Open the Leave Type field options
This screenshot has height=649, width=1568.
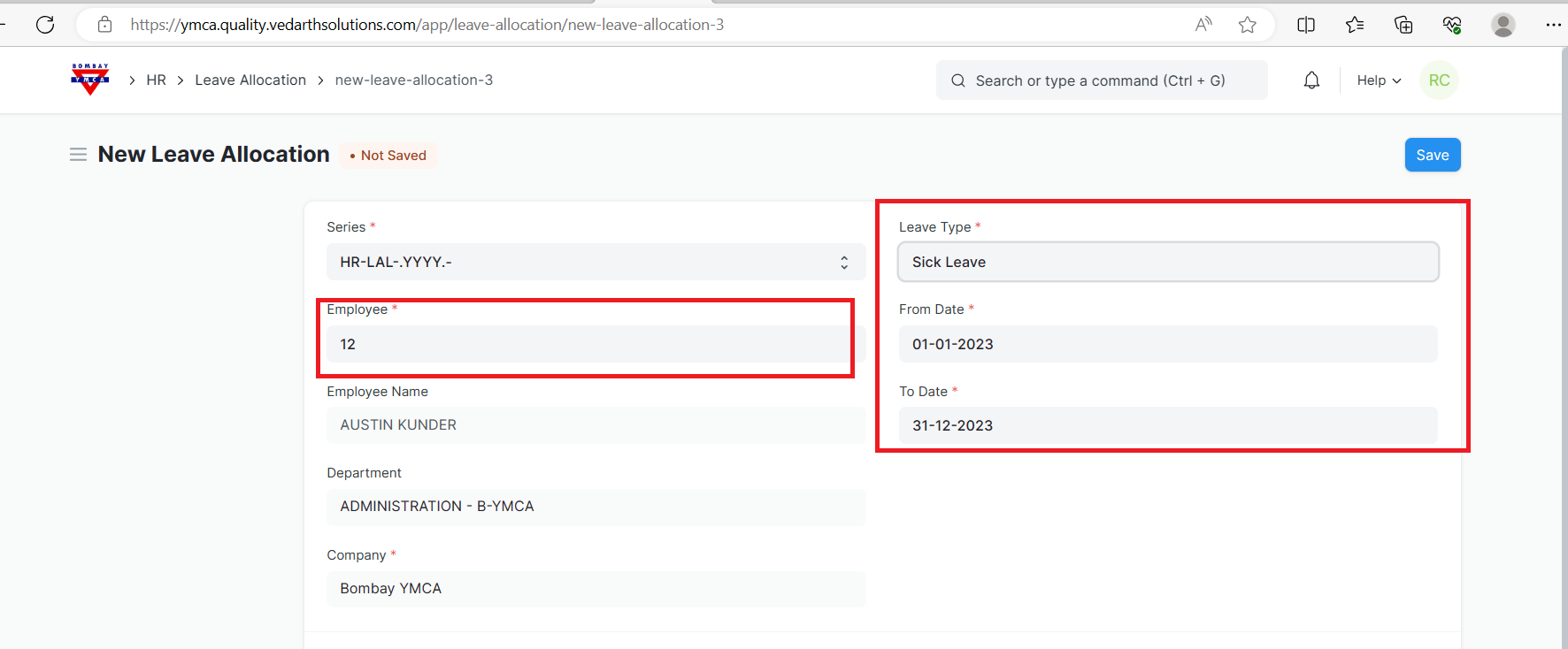[1168, 263]
